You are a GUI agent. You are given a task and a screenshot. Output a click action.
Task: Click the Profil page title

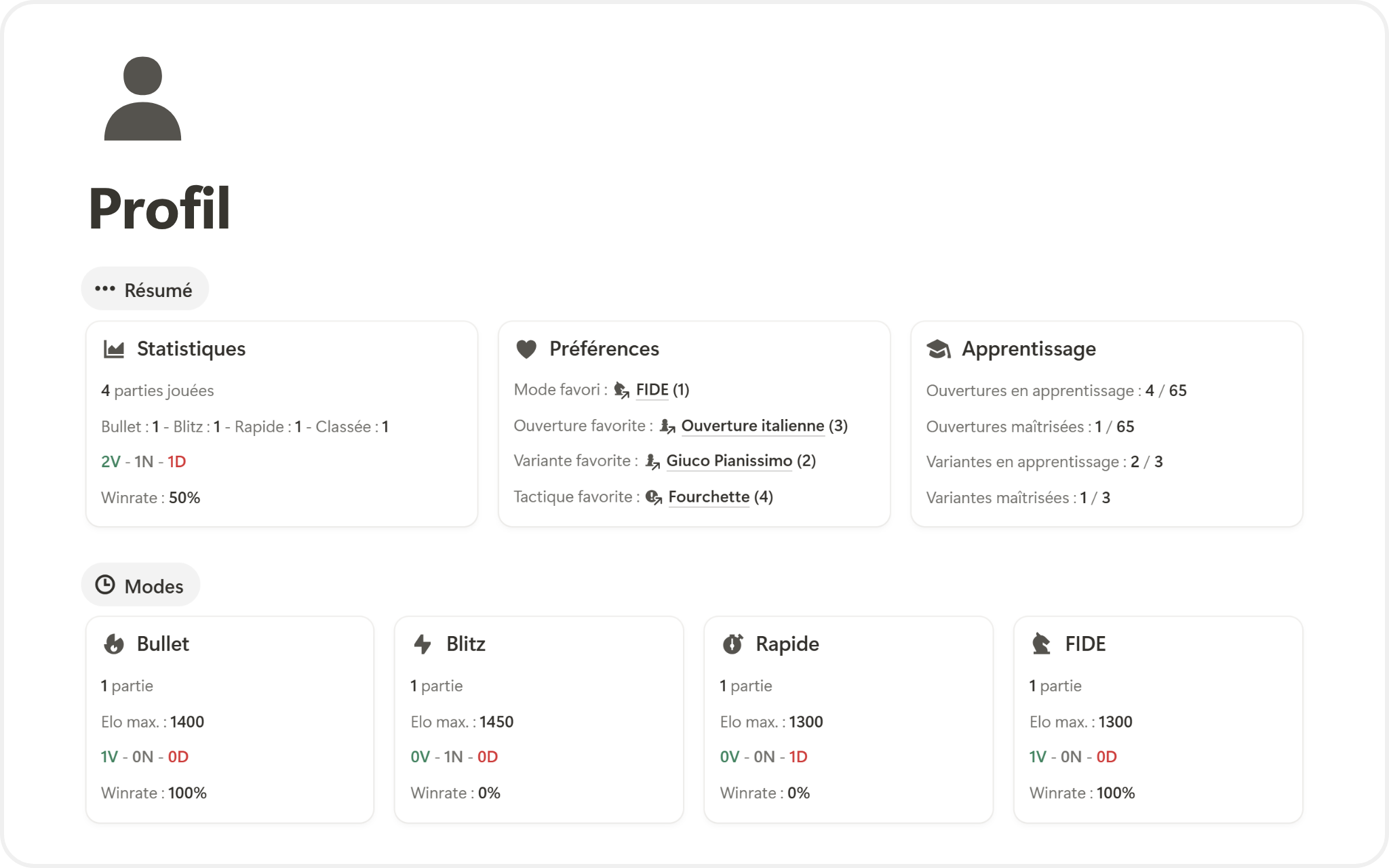160,209
